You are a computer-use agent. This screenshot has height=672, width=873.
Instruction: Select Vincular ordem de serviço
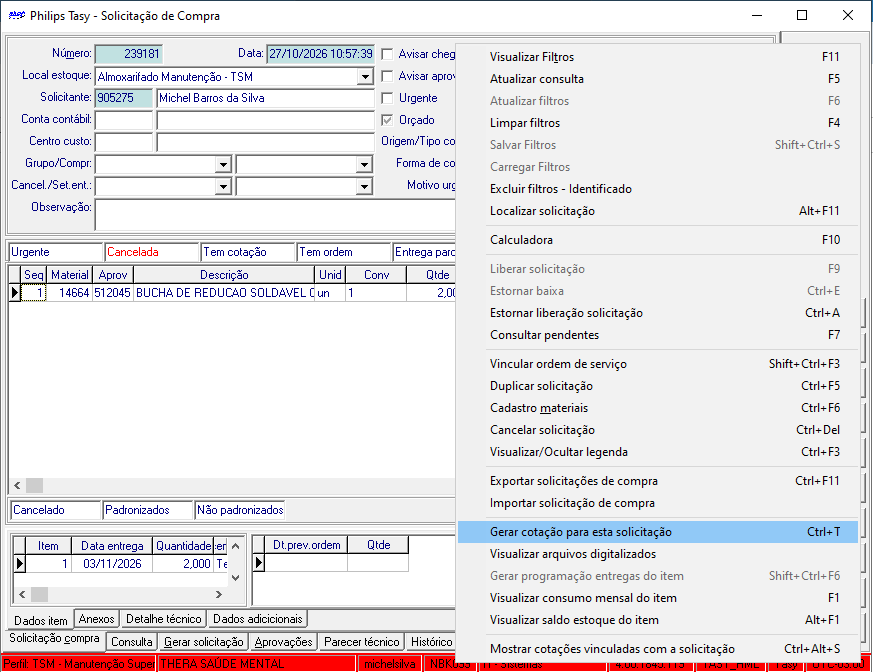658,364
